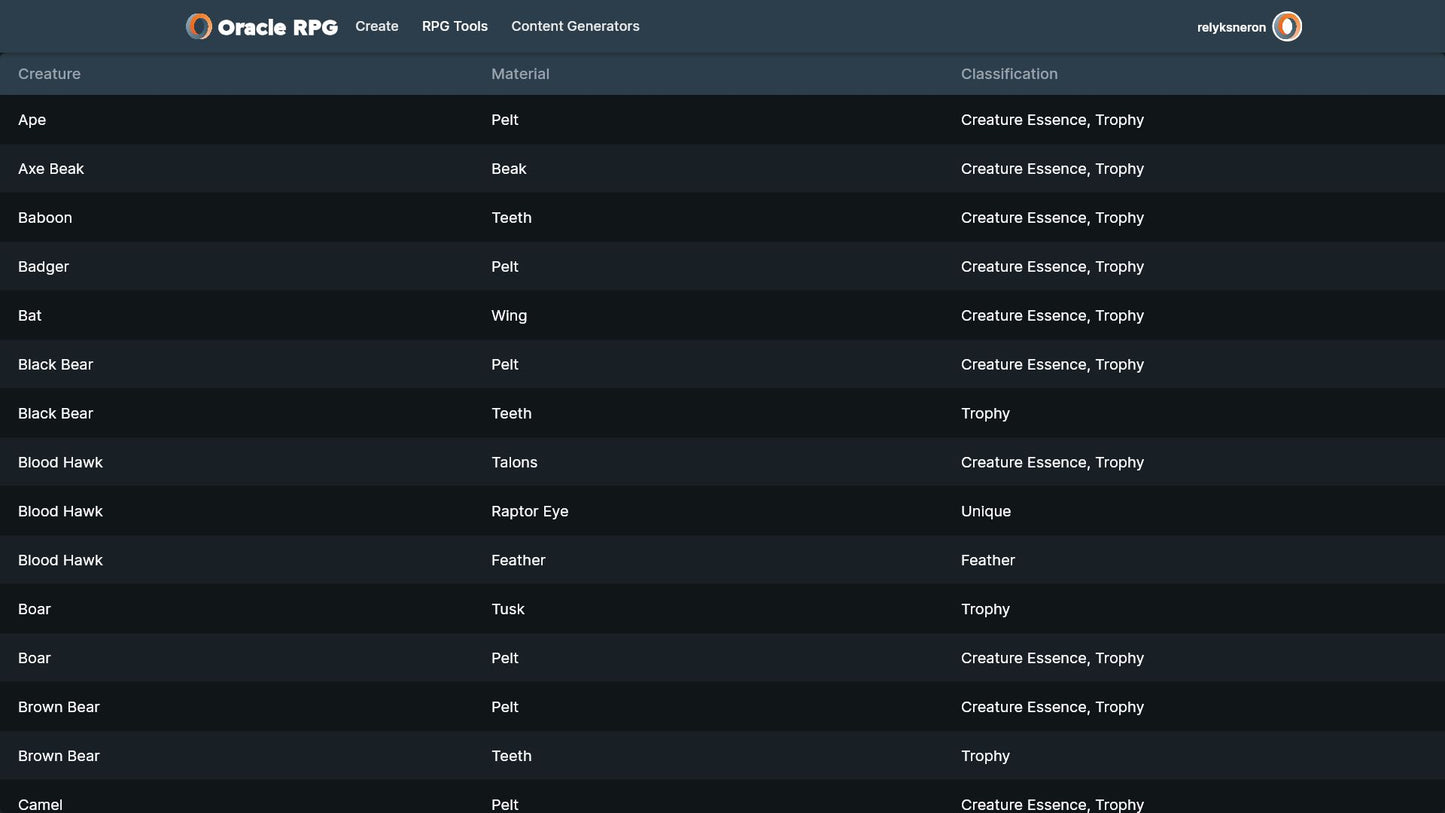Click the Blood Hawk Feather row
This screenshot has width=1445, height=813.
[x=518, y=561]
